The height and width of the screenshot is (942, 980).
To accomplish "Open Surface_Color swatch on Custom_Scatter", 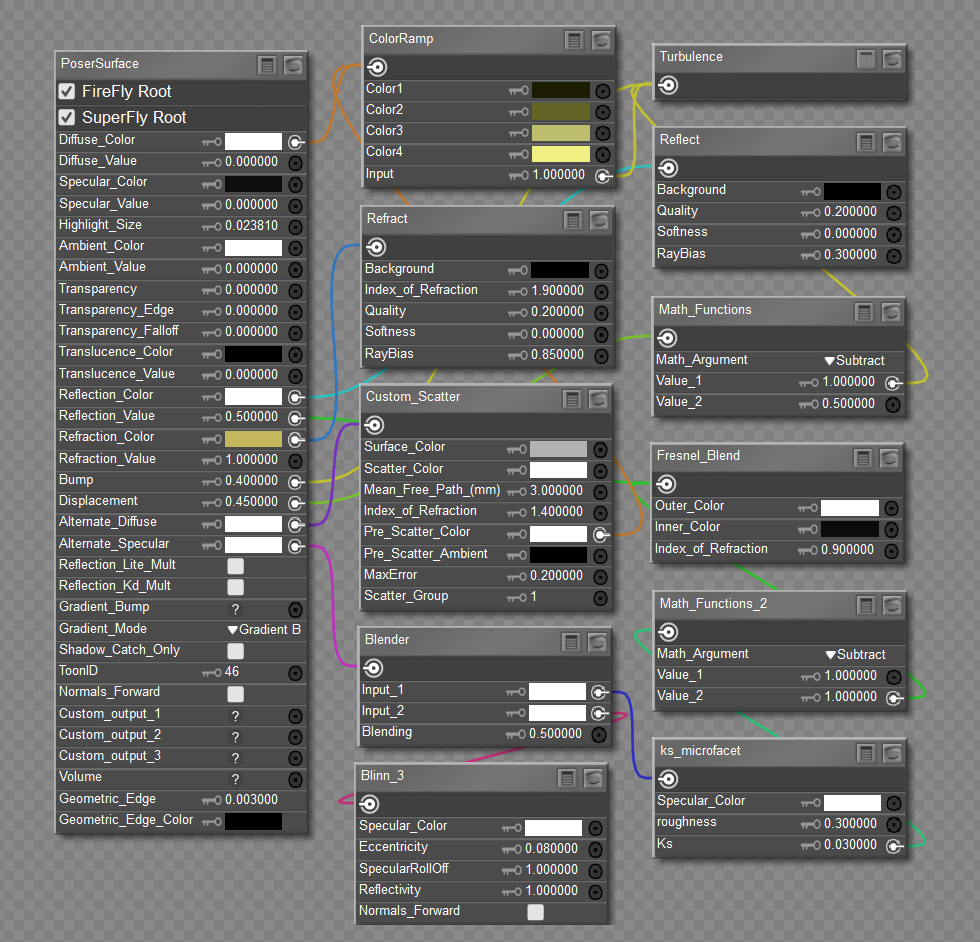I will pos(558,449).
